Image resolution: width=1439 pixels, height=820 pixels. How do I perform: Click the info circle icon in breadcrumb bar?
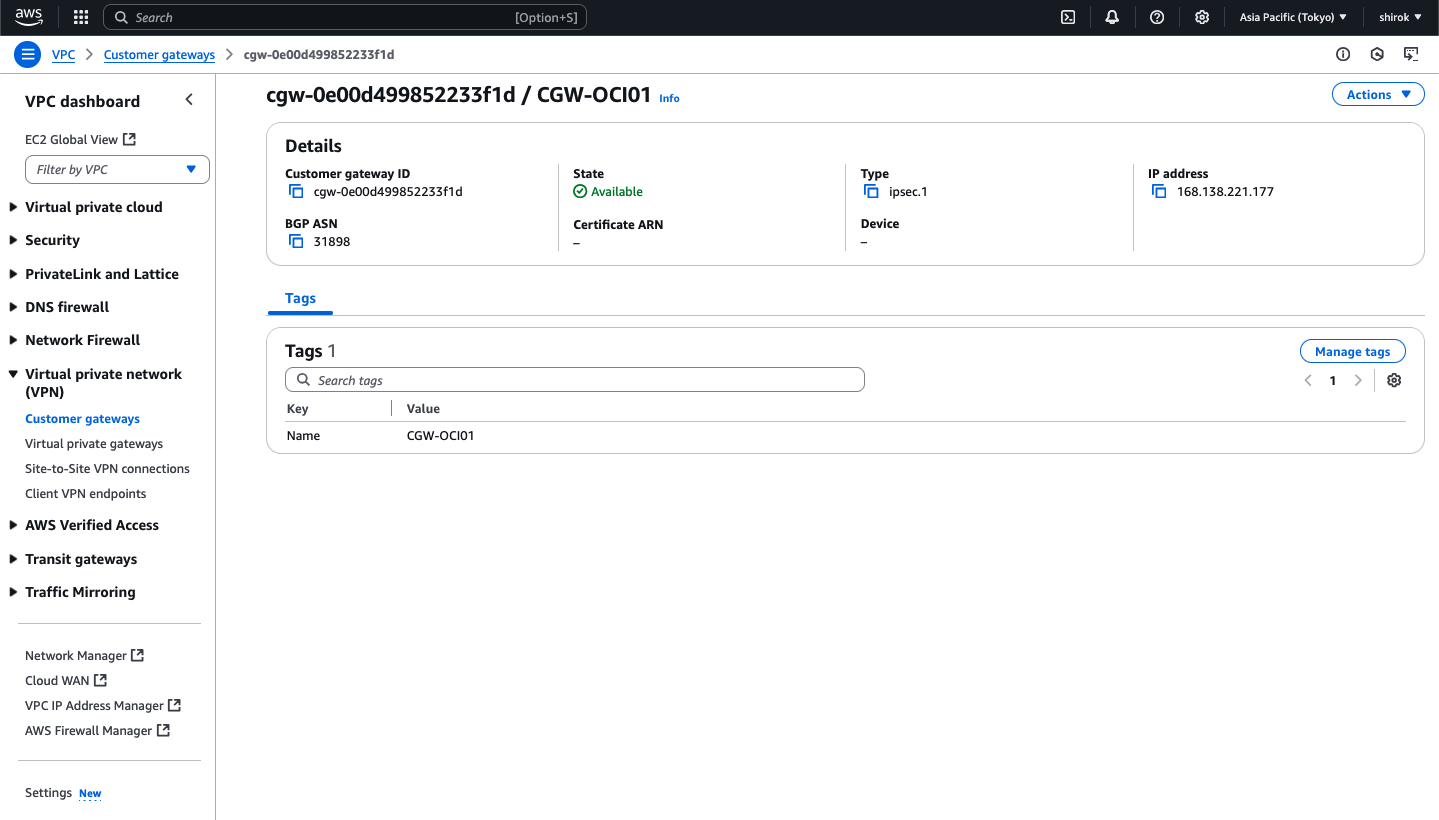tap(1343, 54)
